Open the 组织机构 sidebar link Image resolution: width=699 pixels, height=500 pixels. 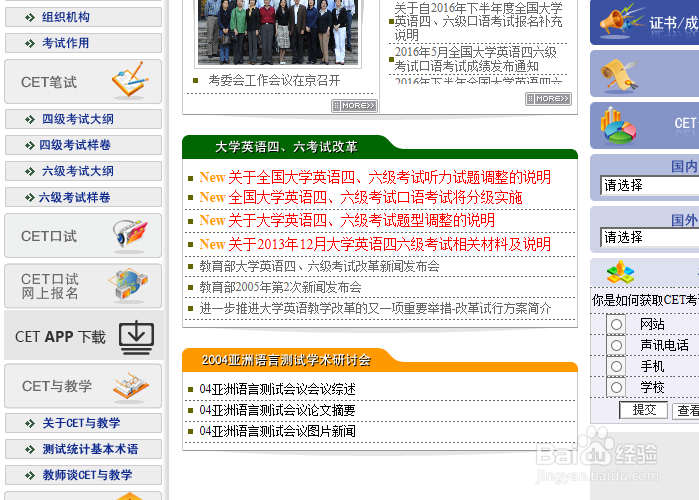[83, 17]
